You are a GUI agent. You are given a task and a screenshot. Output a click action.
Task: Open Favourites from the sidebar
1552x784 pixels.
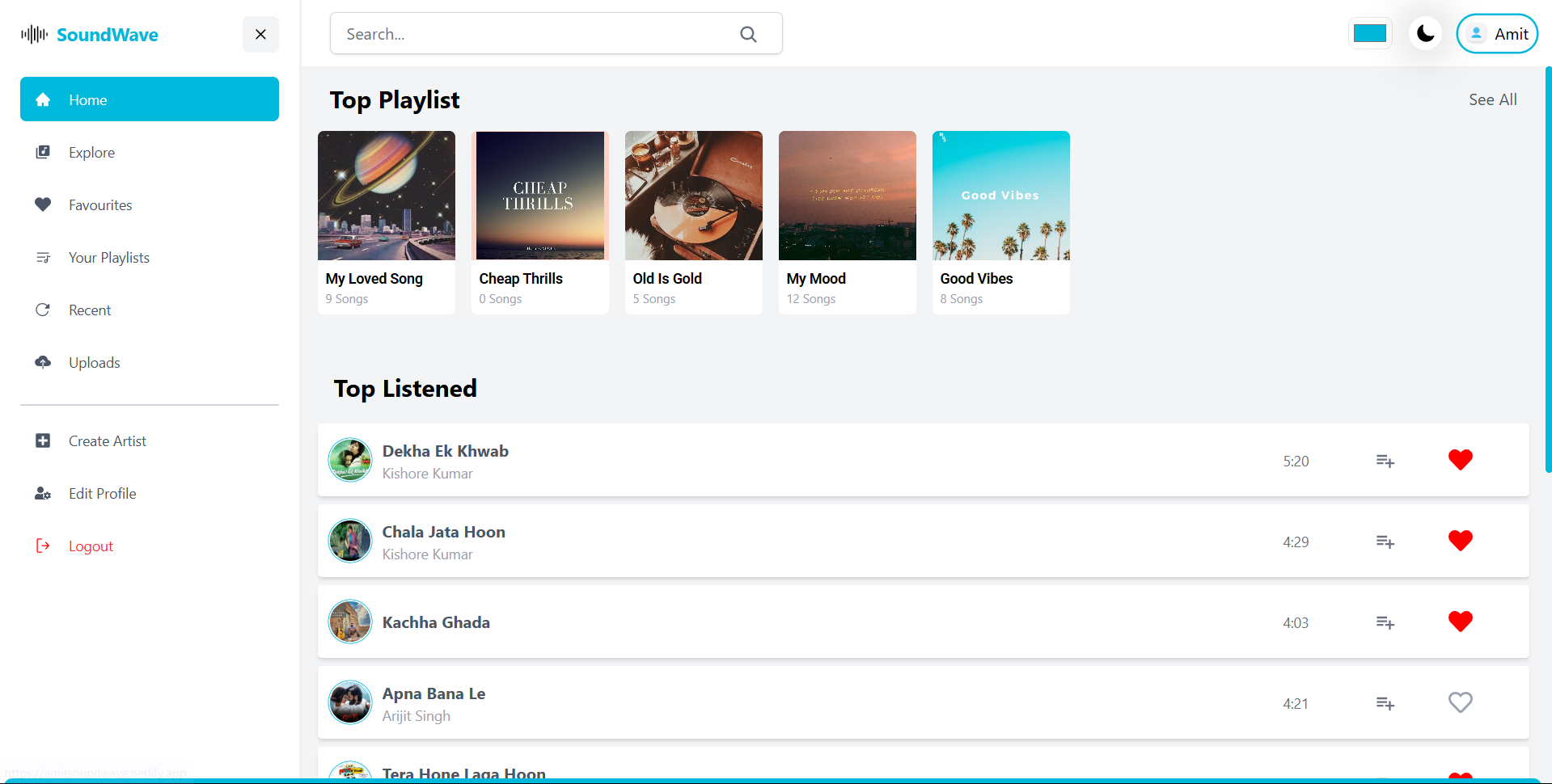coord(150,204)
